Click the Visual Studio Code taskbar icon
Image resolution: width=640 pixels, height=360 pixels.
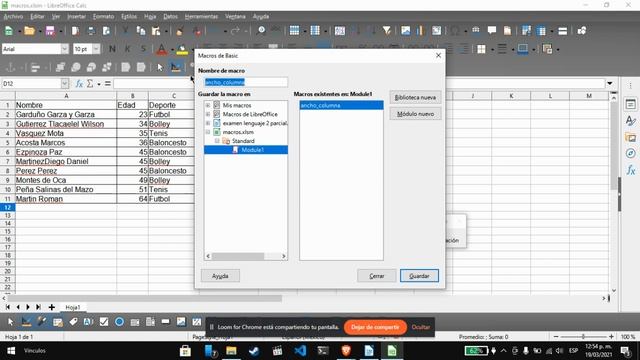pyautogui.click(x=300, y=351)
